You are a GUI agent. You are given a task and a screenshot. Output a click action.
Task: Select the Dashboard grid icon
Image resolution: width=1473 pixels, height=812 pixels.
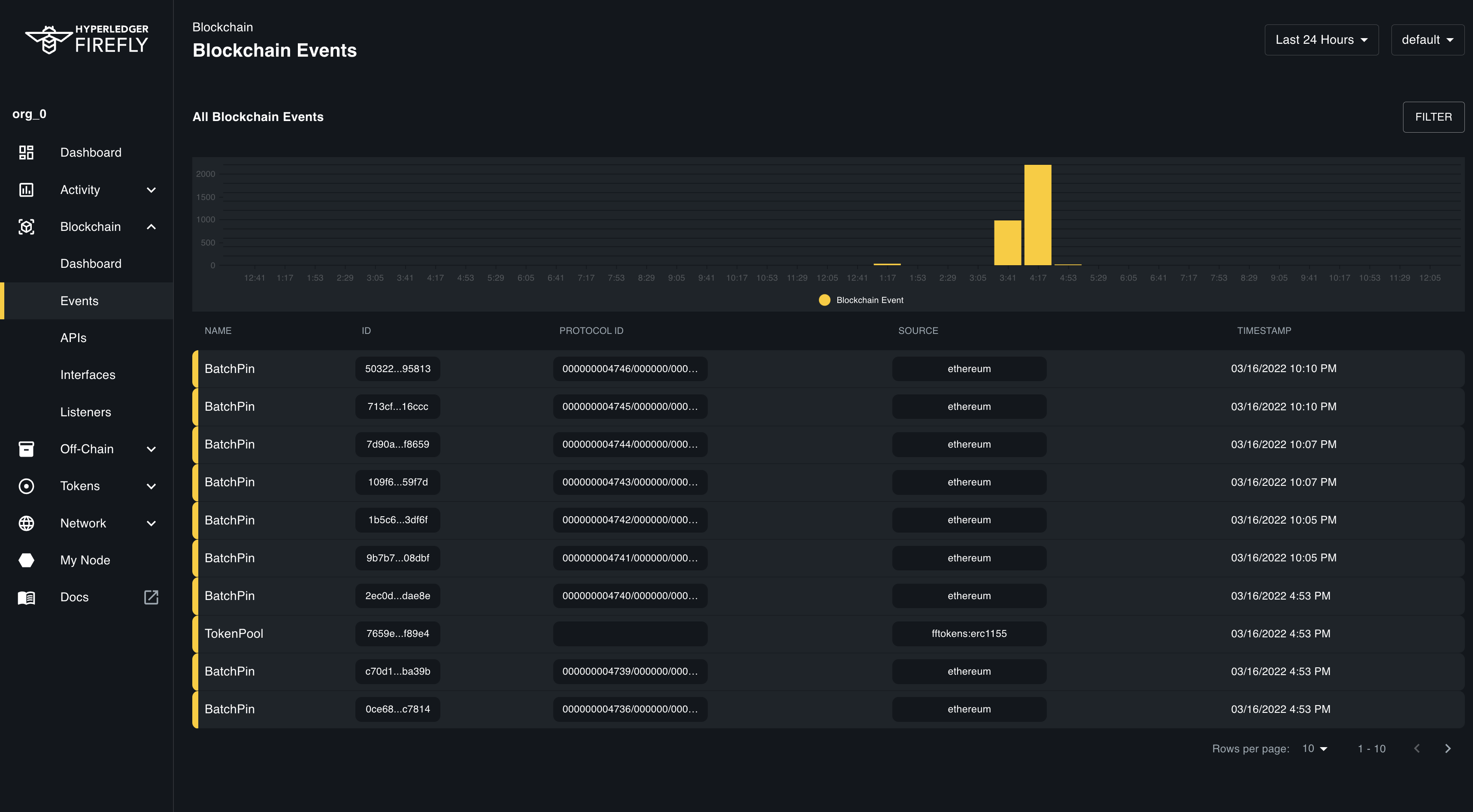tap(26, 152)
